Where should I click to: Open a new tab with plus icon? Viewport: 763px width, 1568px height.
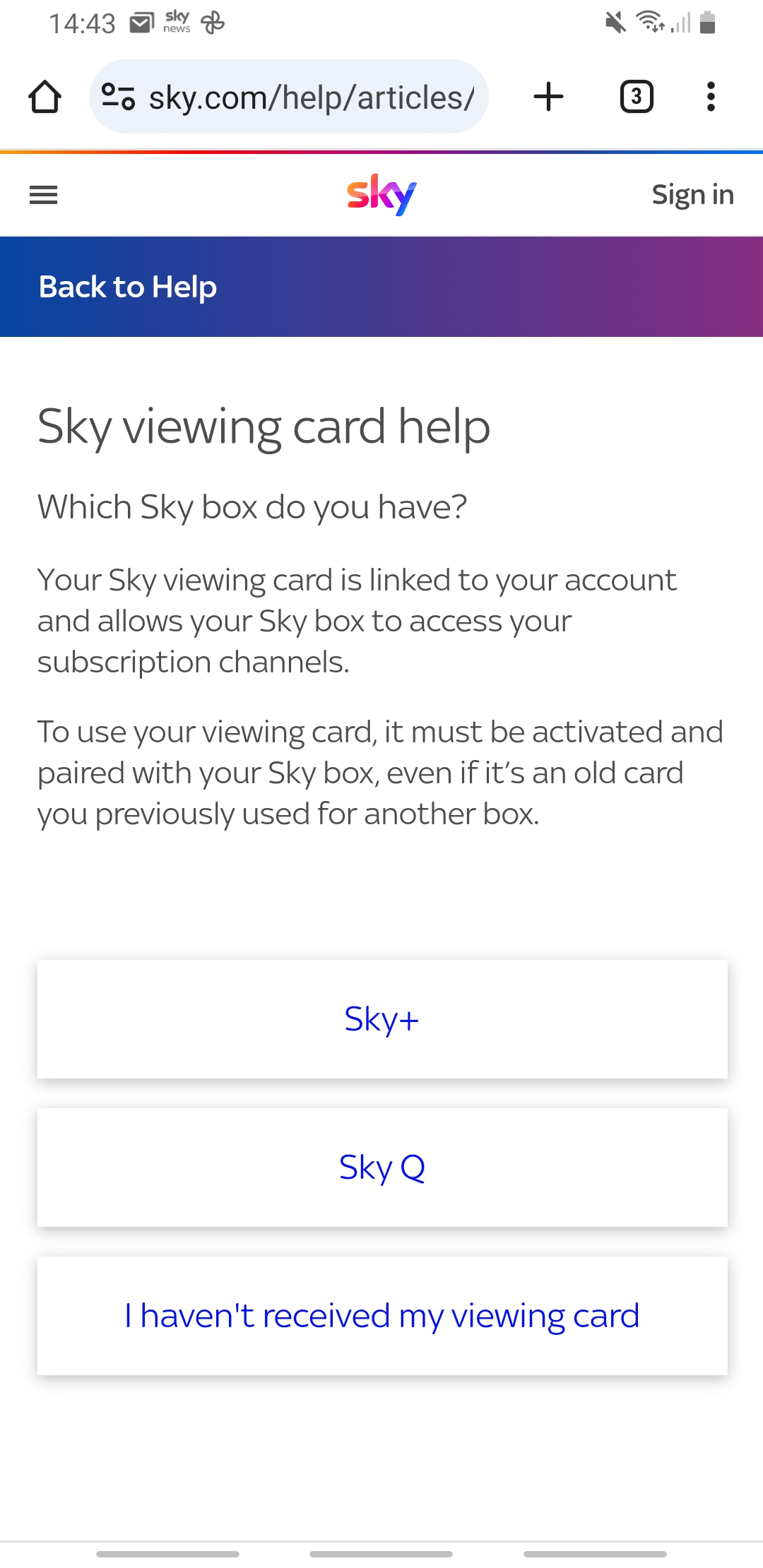click(548, 97)
